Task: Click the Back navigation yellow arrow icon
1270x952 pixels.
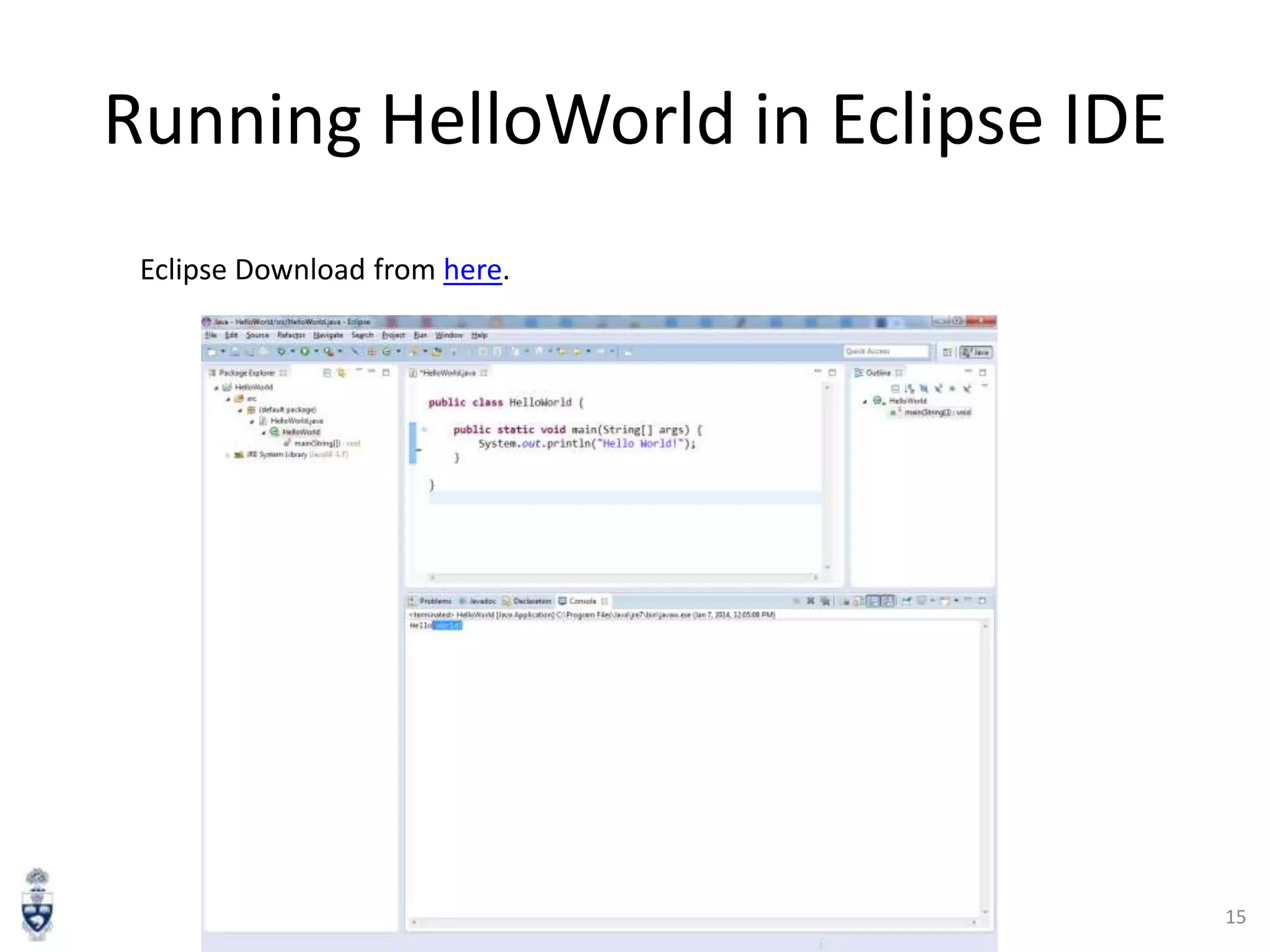Action: (x=576, y=352)
